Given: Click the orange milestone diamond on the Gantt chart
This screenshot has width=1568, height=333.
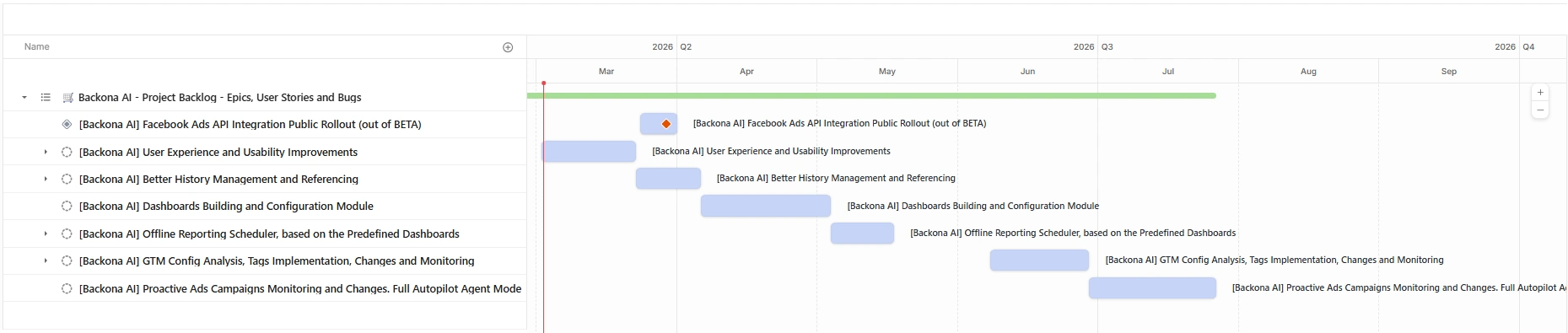Looking at the screenshot, I should pos(666,124).
